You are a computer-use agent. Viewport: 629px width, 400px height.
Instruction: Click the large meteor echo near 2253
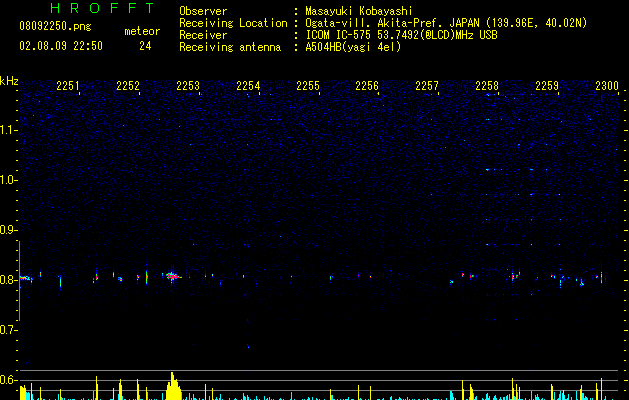tap(173, 276)
